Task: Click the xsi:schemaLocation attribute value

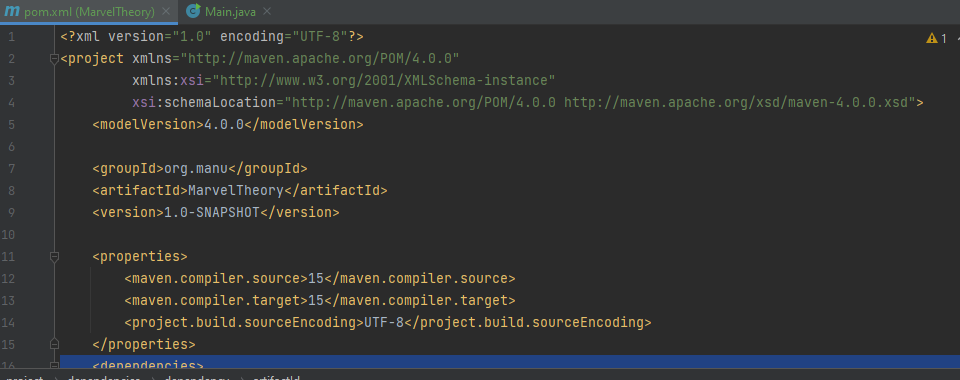Action: [x=599, y=102]
